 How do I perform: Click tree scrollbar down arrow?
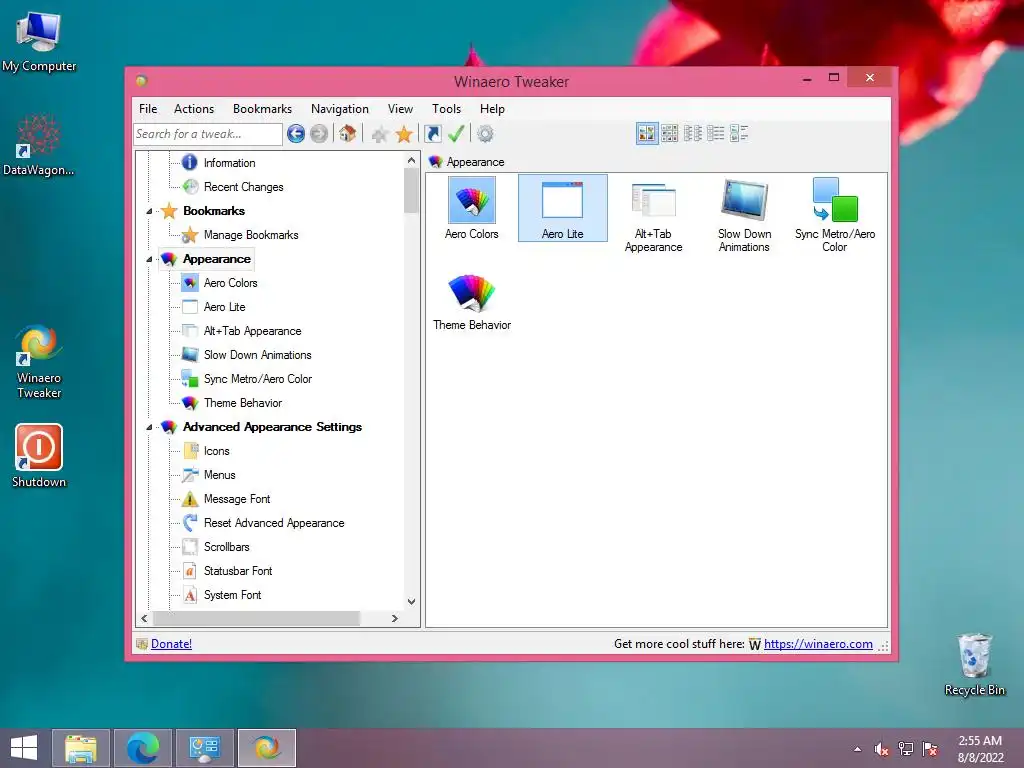tap(411, 601)
